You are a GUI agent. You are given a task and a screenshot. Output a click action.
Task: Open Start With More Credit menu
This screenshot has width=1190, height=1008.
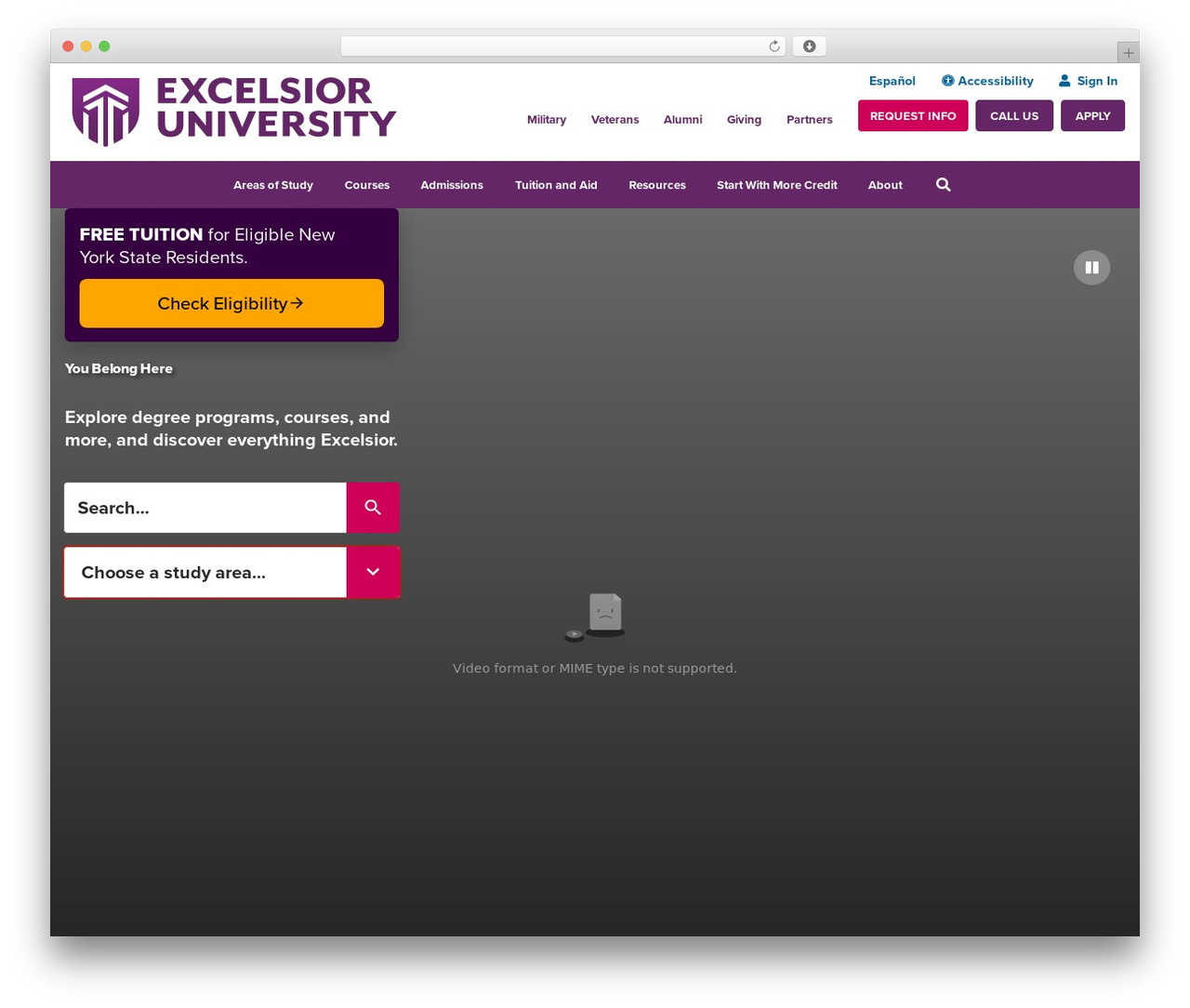pos(777,185)
